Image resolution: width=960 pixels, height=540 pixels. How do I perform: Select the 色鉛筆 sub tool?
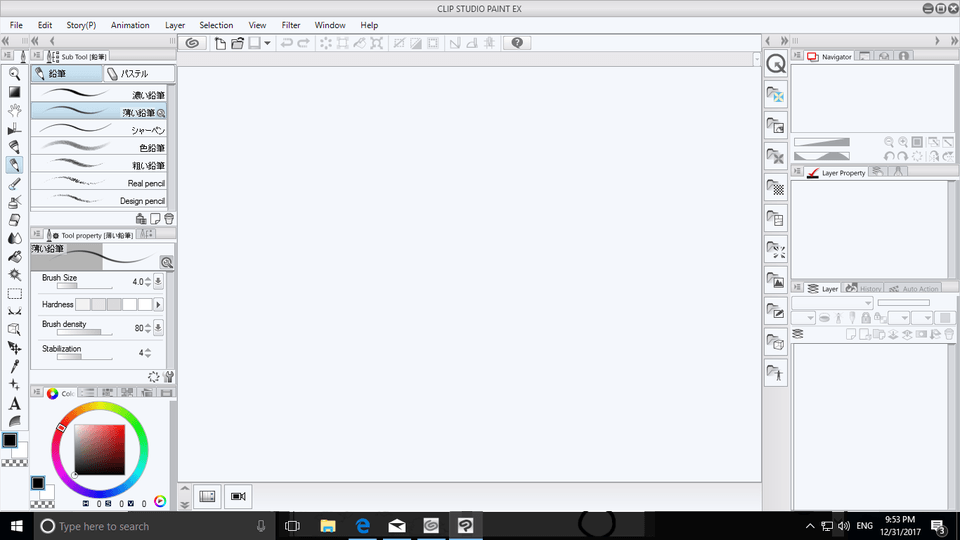(x=99, y=148)
